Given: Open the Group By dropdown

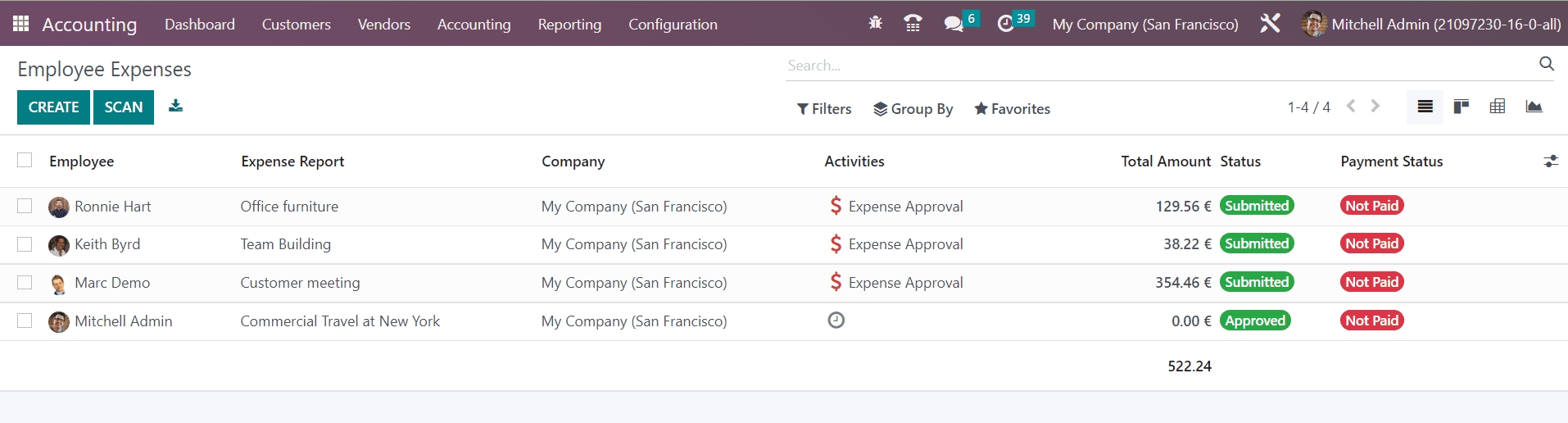Looking at the screenshot, I should coord(913,109).
